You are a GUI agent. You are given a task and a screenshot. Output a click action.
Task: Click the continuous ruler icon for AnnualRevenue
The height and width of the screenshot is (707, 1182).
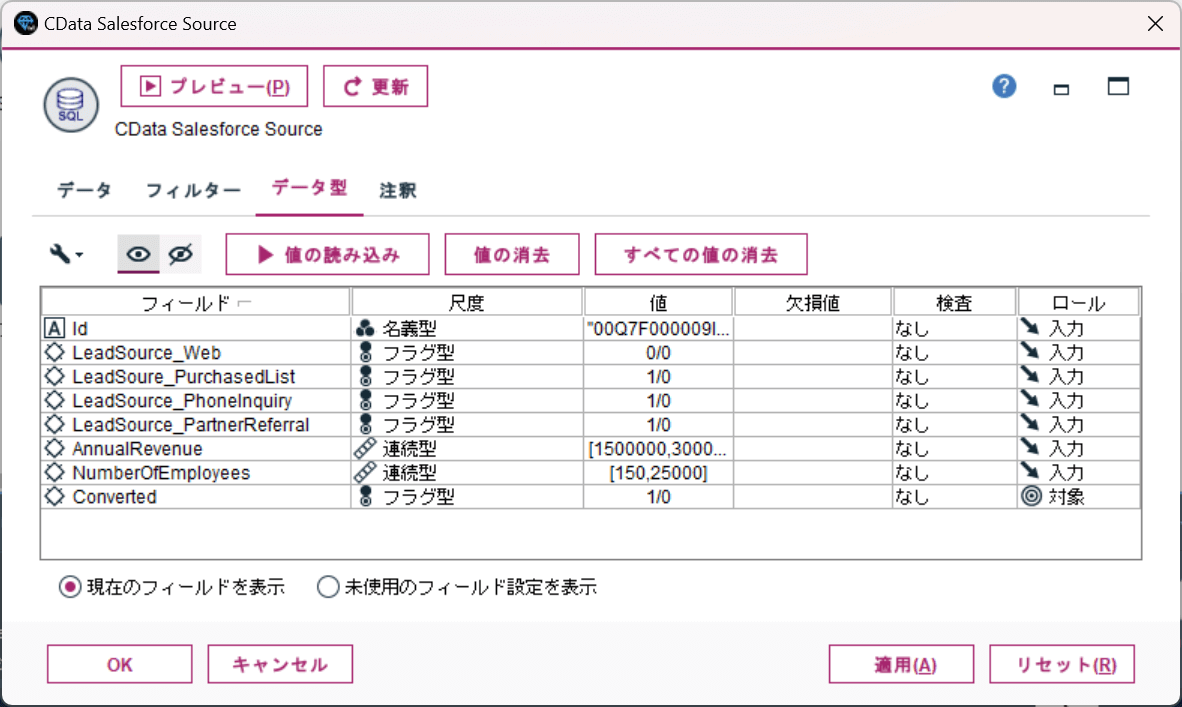(365, 448)
